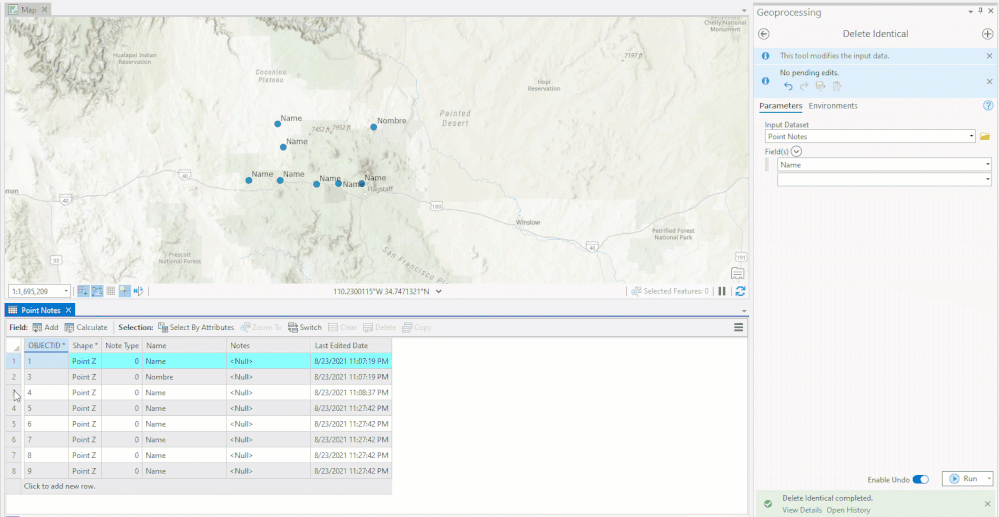Image resolution: width=999 pixels, height=517 pixels.
Task: Toggle the grid icon in map bottom bar
Action: [111, 291]
